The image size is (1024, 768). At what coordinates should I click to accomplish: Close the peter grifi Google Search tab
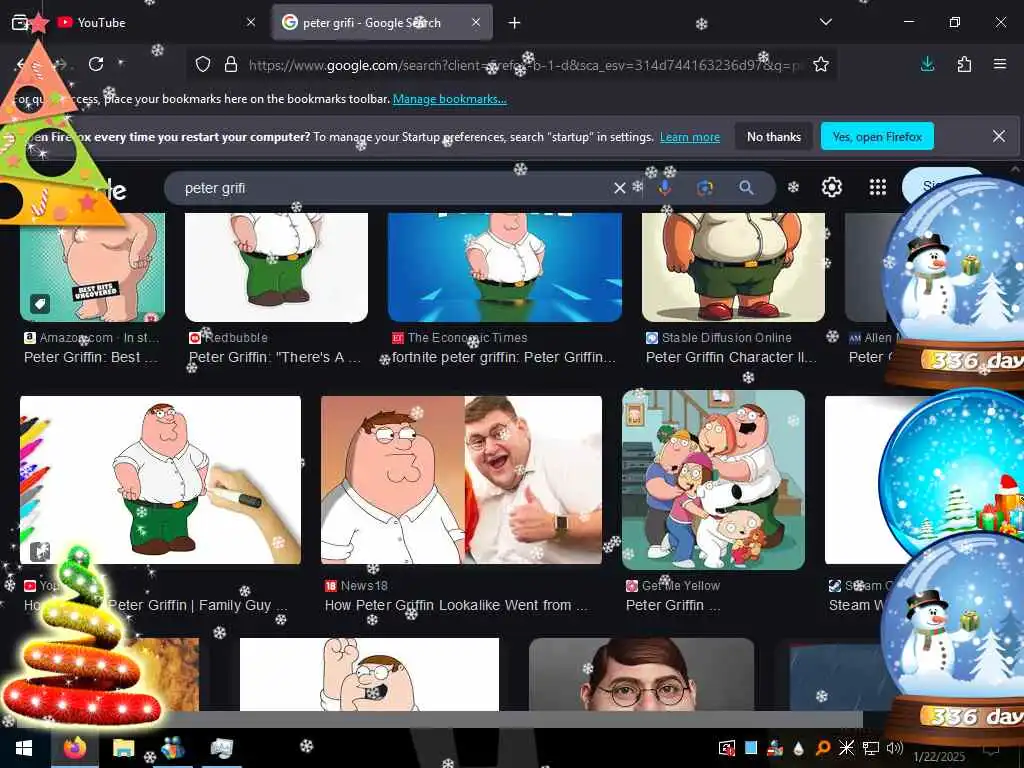pos(476,22)
